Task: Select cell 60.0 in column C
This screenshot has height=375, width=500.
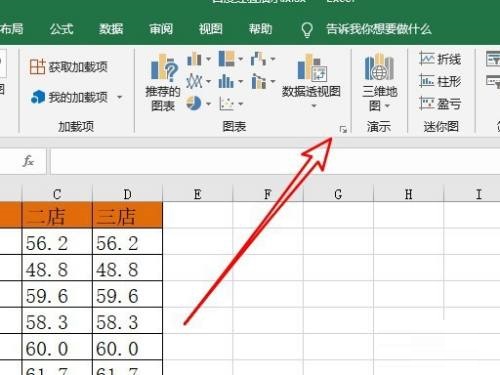Action: 57,347
